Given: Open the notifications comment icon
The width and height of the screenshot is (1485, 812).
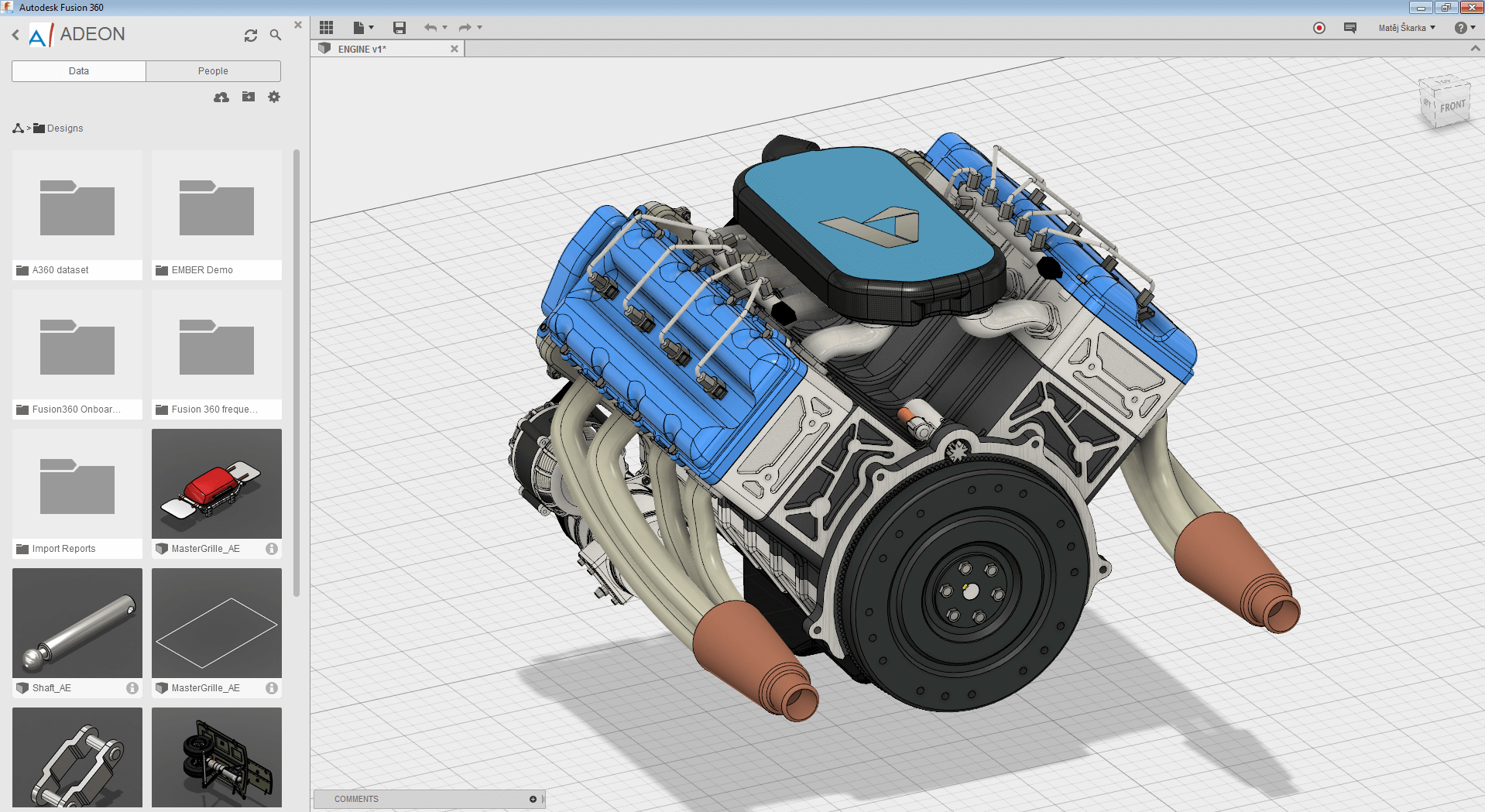Looking at the screenshot, I should (x=1350, y=28).
